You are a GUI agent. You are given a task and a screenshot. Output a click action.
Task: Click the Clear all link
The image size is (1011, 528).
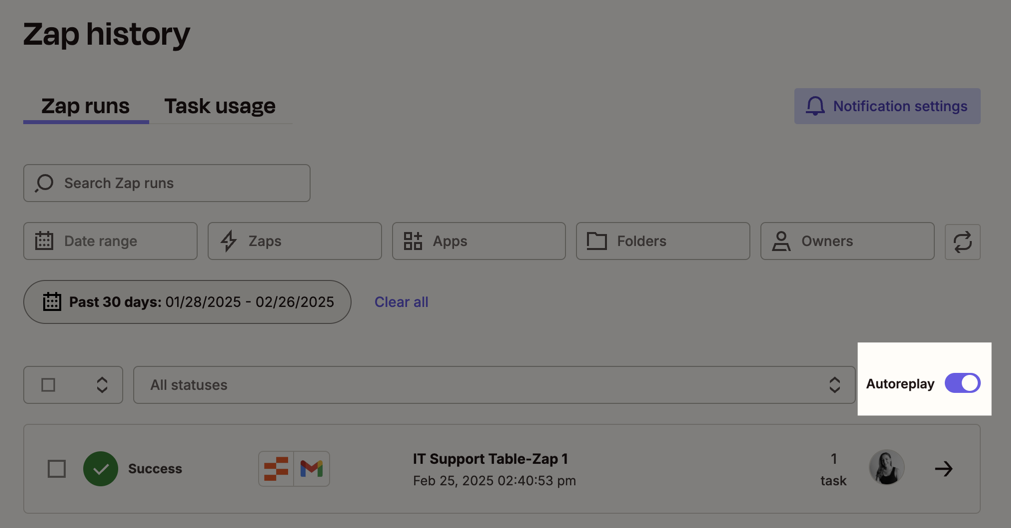click(x=401, y=302)
